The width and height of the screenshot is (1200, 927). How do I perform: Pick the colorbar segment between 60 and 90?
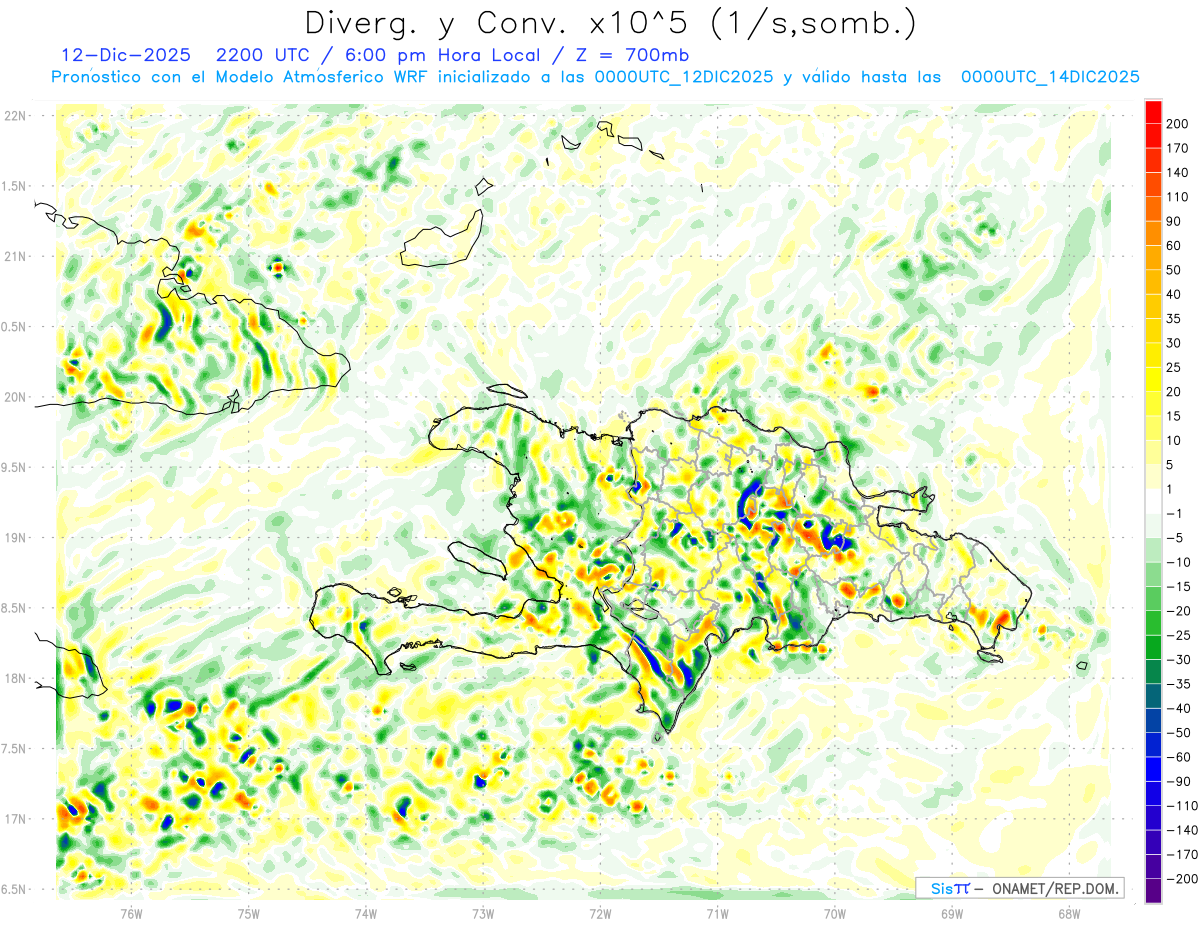pos(1153,234)
